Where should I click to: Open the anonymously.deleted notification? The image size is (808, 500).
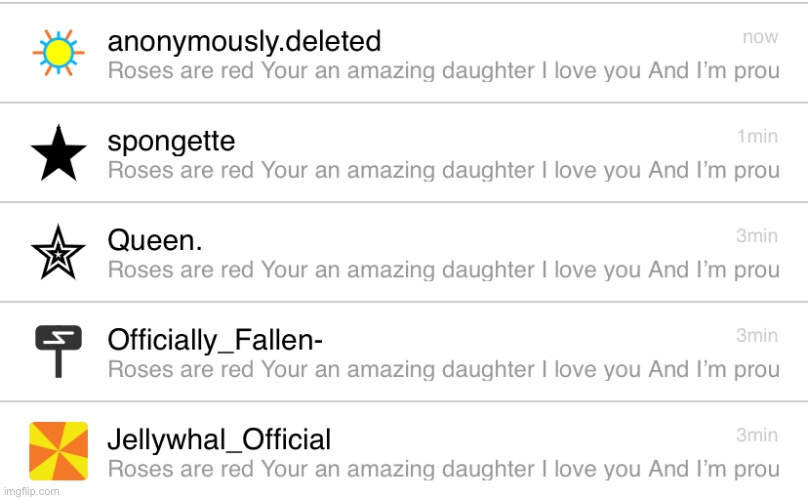(404, 53)
